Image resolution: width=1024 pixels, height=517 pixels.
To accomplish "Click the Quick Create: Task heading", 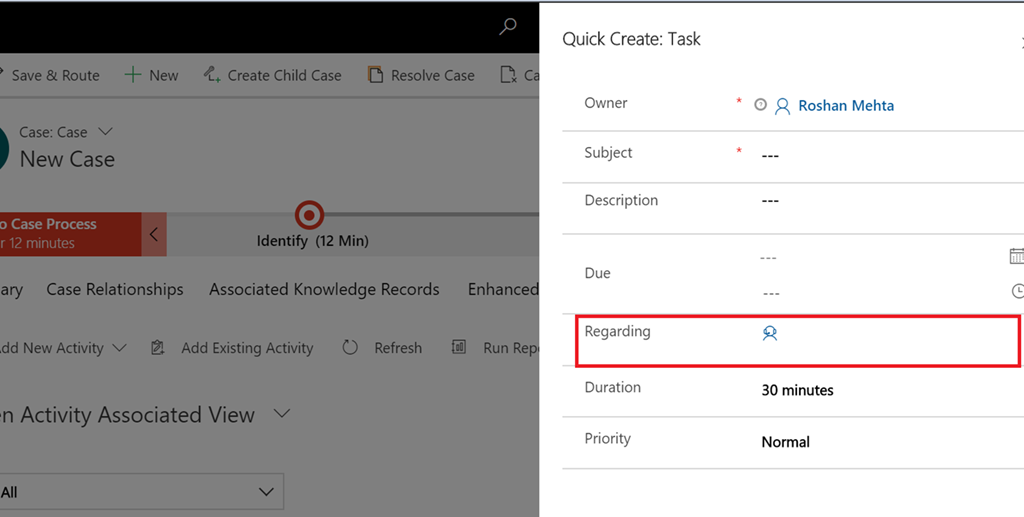I will pos(631,39).
